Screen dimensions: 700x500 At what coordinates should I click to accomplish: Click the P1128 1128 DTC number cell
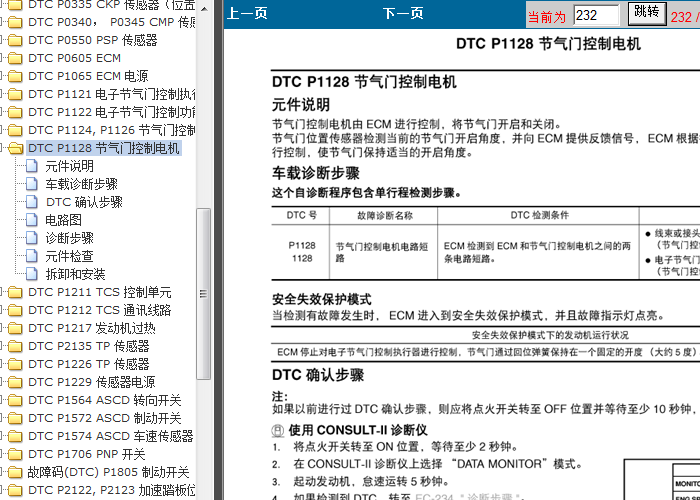pos(302,252)
